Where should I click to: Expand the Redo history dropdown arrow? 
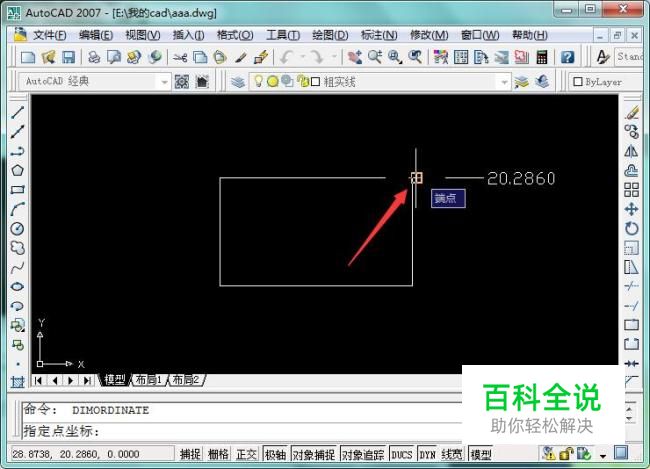point(334,57)
